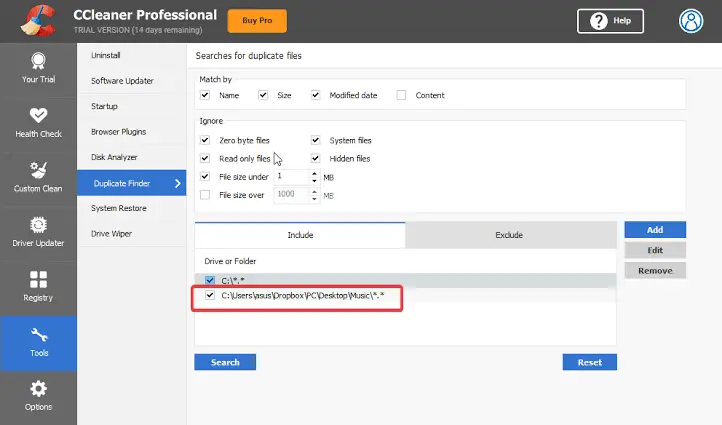Click the Reset button
The width and height of the screenshot is (722, 425).
[589, 362]
